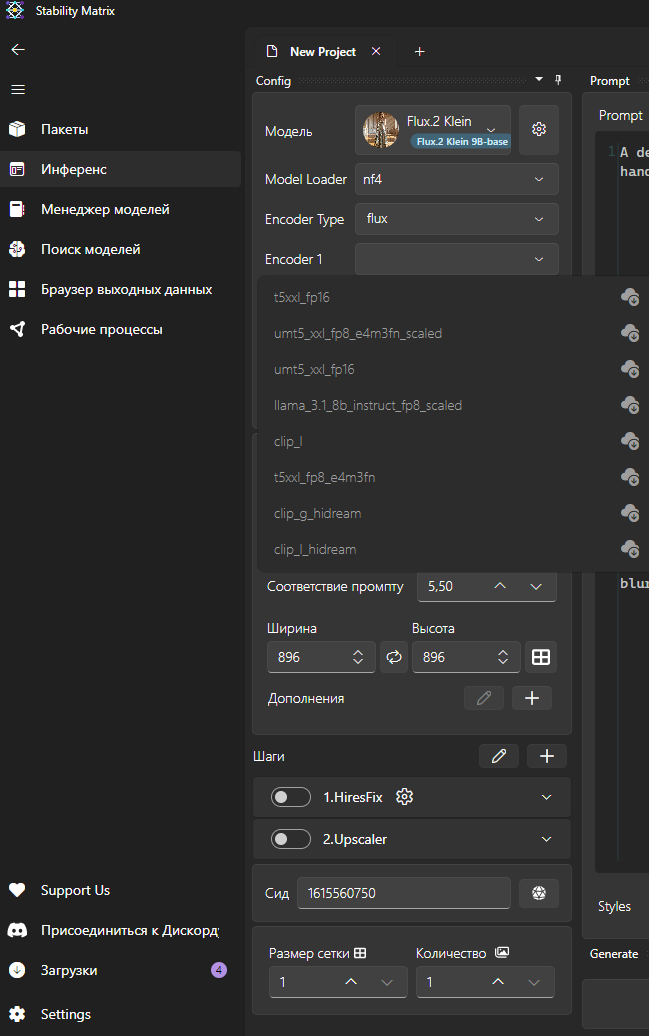Screen dimensions: 649x1036
Task: Decrease Соответствие промпту value
Action: [536, 586]
